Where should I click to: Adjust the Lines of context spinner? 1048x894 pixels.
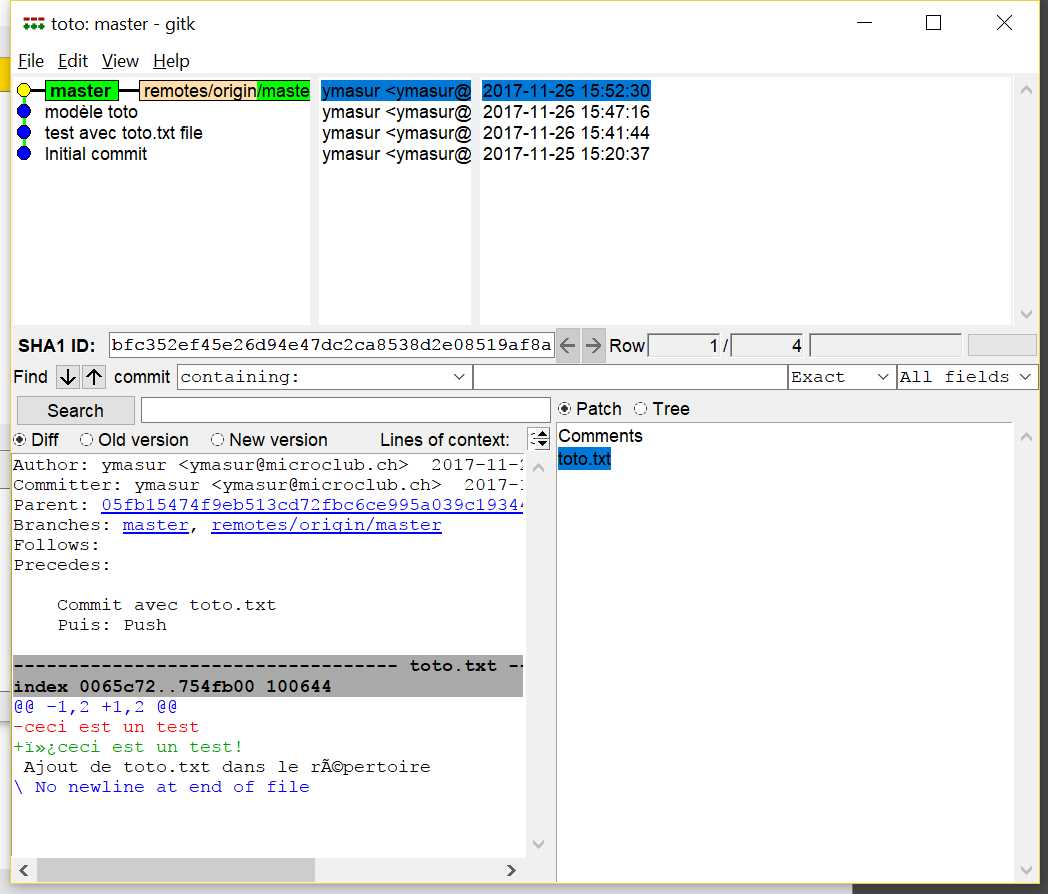(x=539, y=439)
